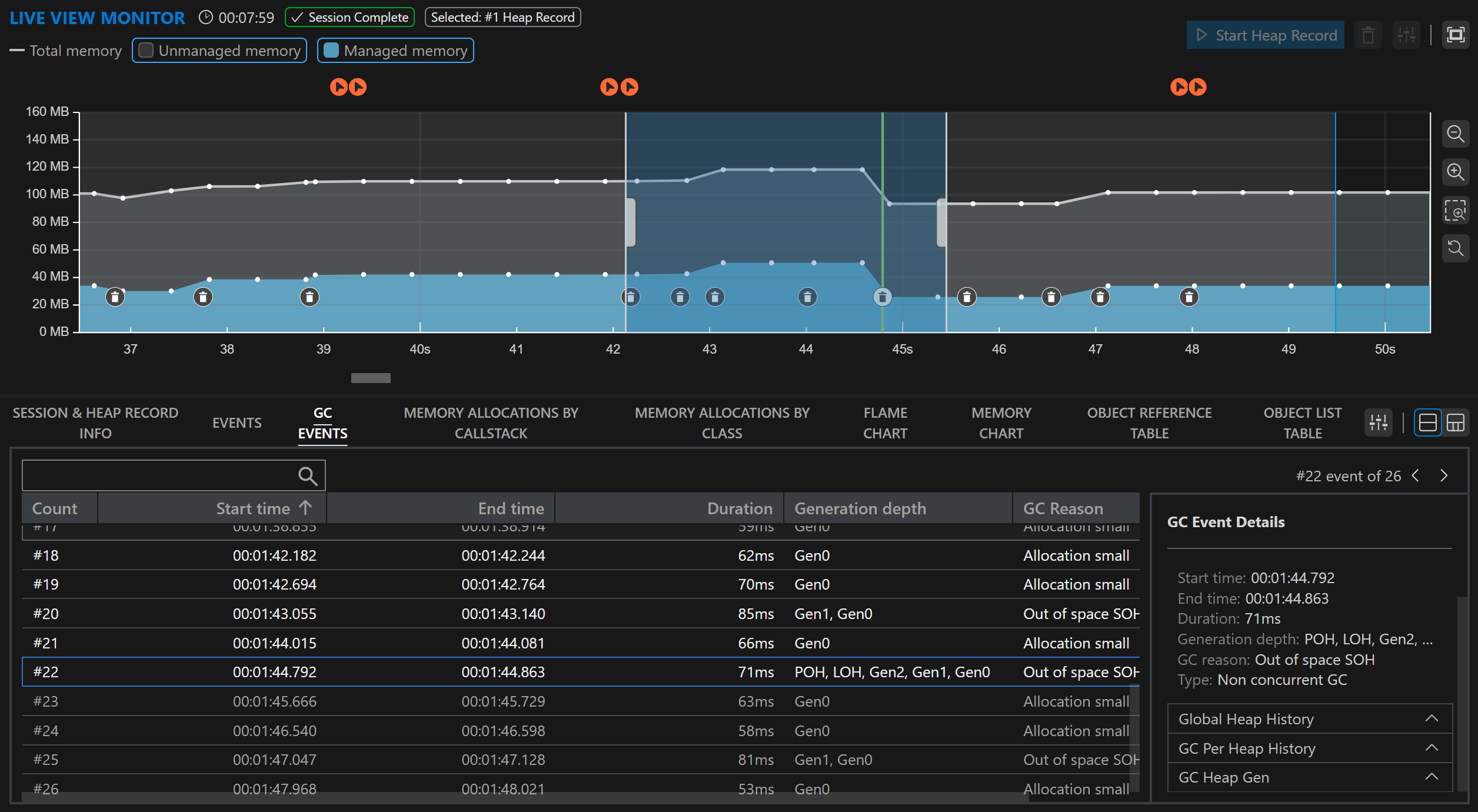Click the zoom in magnifier icon

click(1455, 172)
